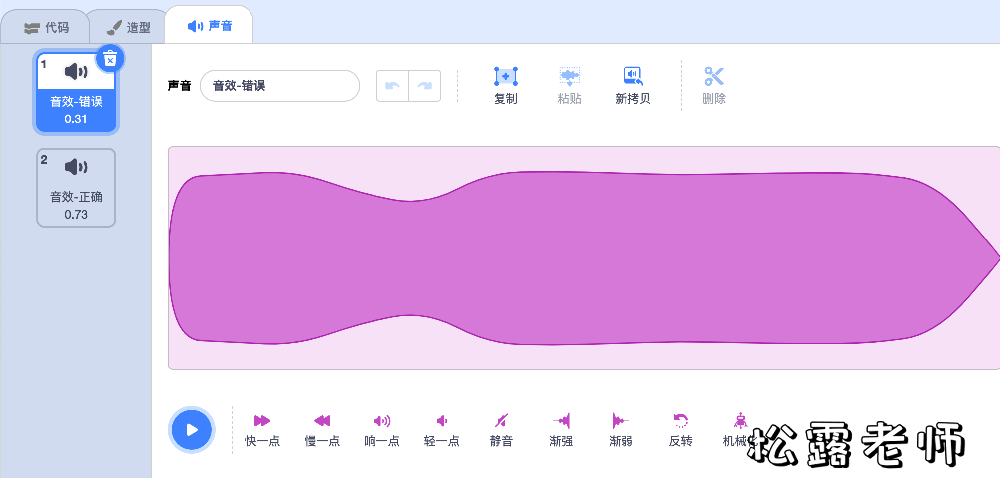Viewport: 1000px width, 478px height.
Task: Apply the 轻一点 (softer) effect
Action: (441, 429)
